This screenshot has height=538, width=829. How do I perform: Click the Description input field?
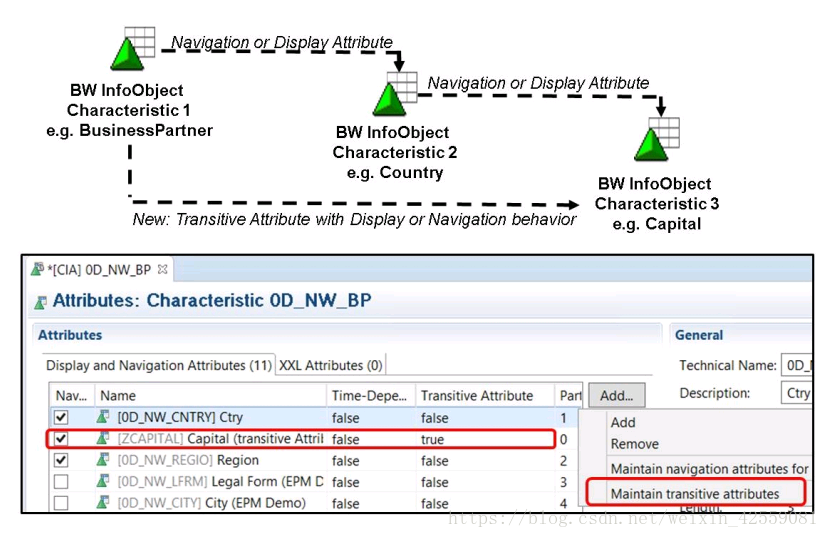point(796,393)
